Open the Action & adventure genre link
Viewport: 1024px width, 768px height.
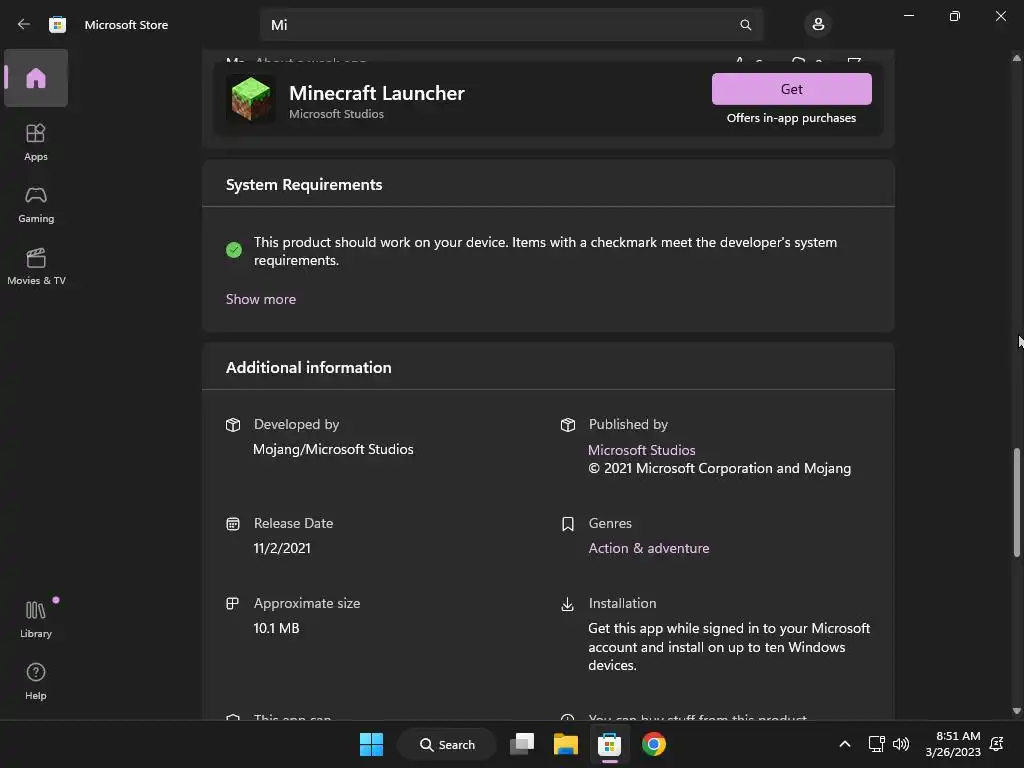[x=648, y=548]
